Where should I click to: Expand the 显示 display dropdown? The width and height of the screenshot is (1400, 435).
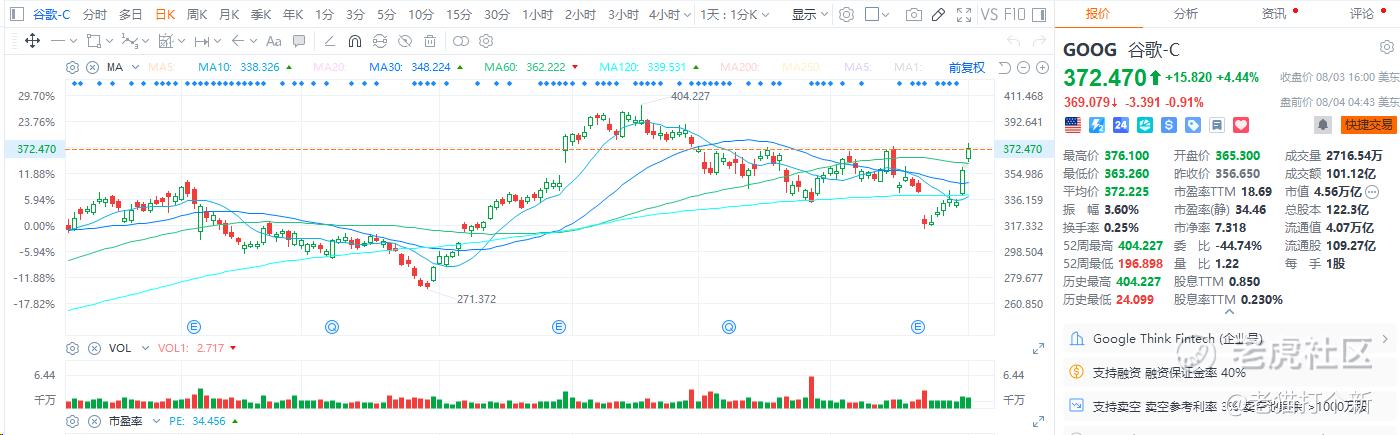click(x=809, y=15)
